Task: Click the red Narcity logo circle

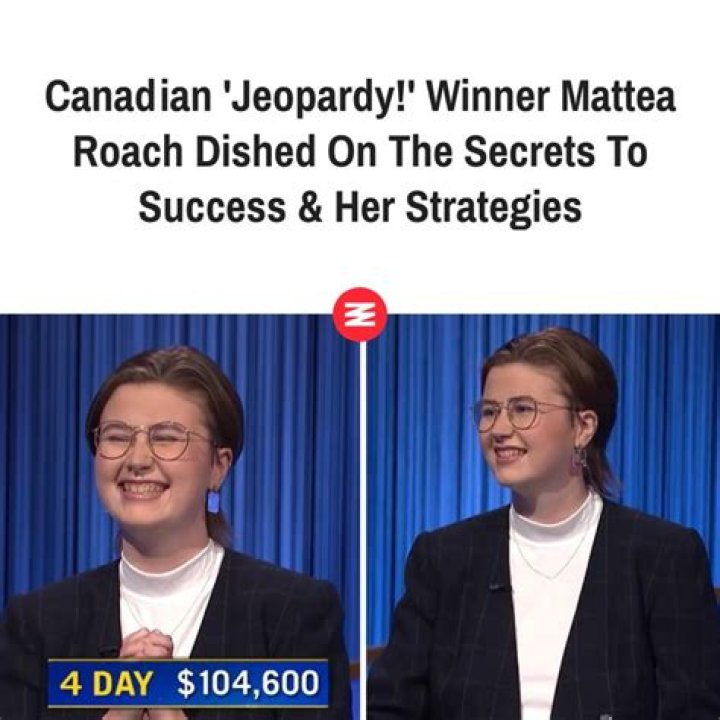Action: [x=360, y=315]
